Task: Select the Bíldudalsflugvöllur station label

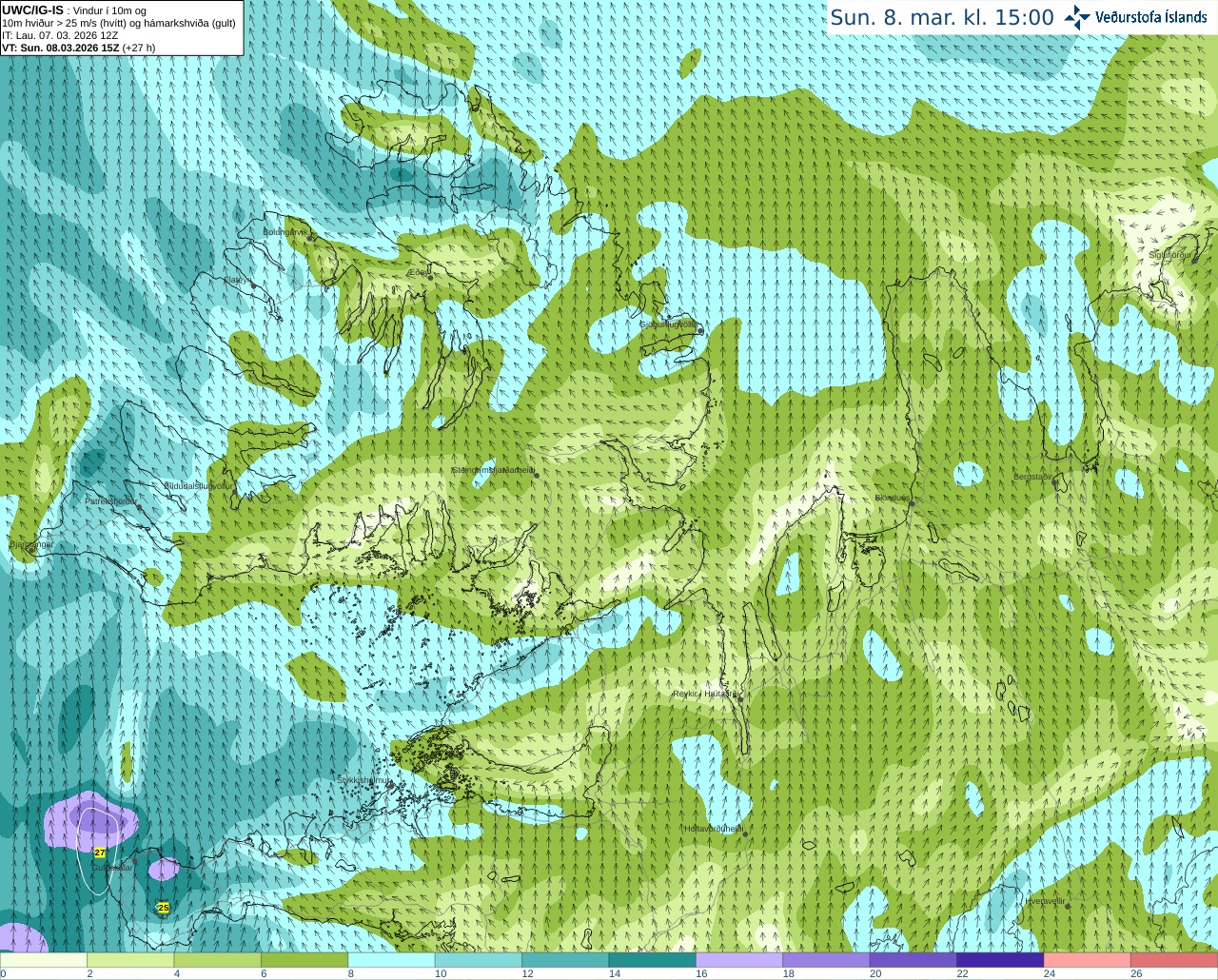Action: (198, 485)
